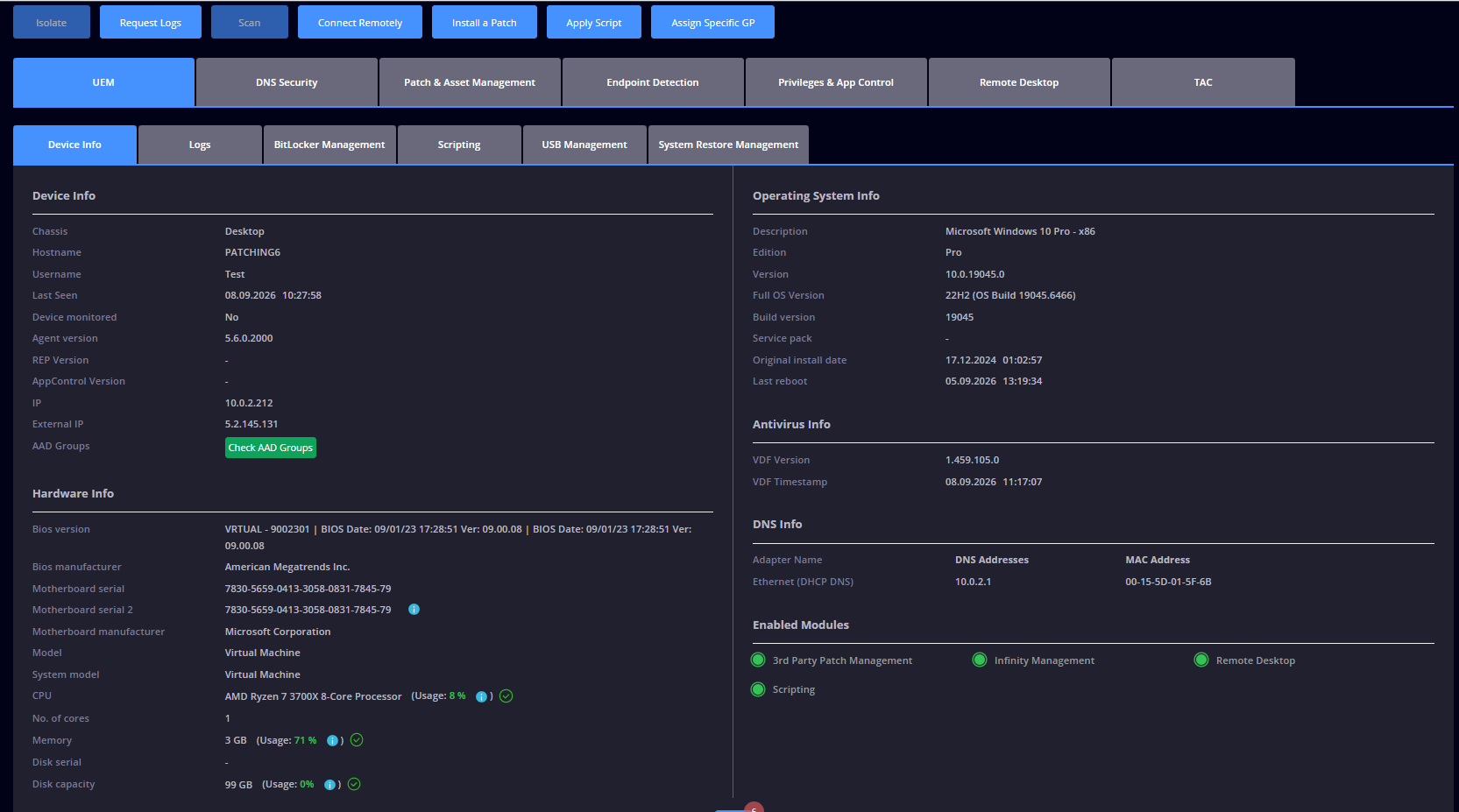The image size is (1459, 812).
Task: Open BitLocker Management sub-tab
Action: click(x=329, y=145)
